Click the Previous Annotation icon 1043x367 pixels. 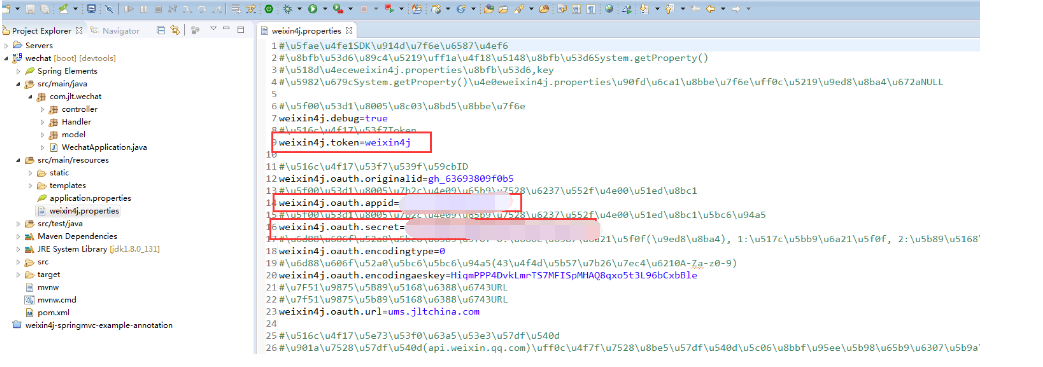click(x=670, y=9)
